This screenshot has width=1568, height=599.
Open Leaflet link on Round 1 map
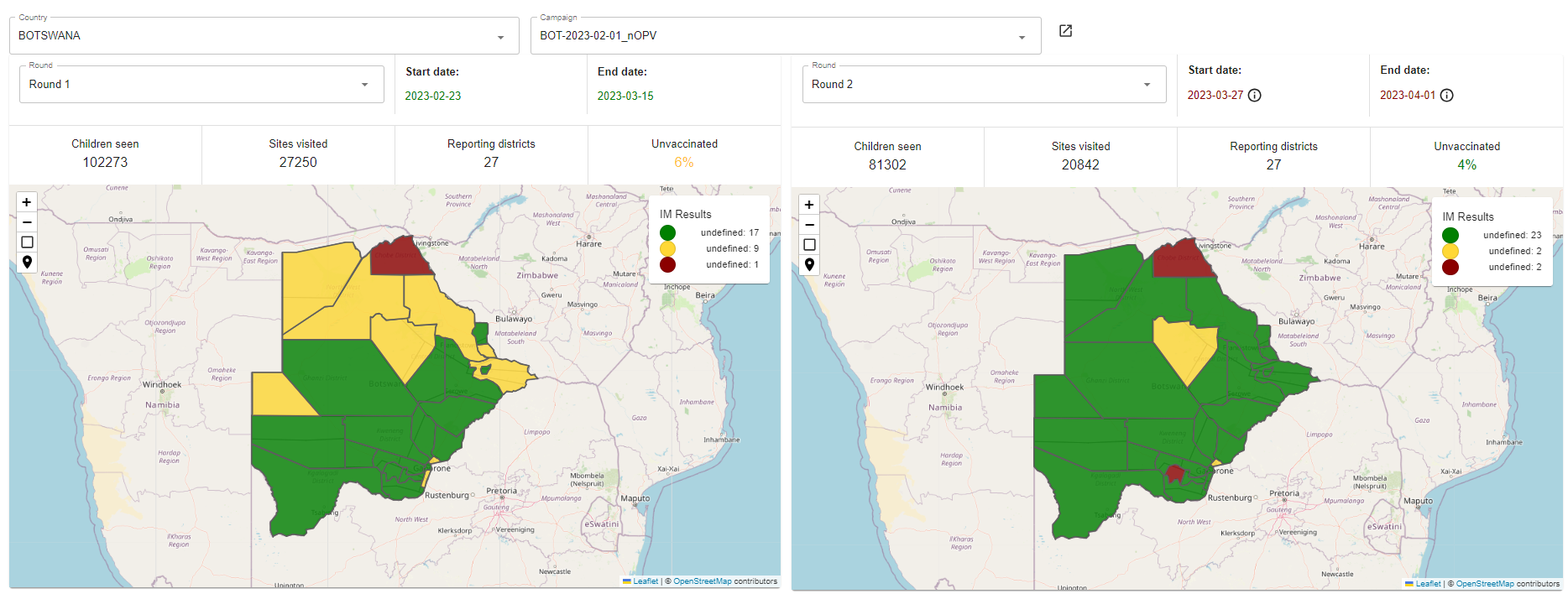pyautogui.click(x=645, y=581)
